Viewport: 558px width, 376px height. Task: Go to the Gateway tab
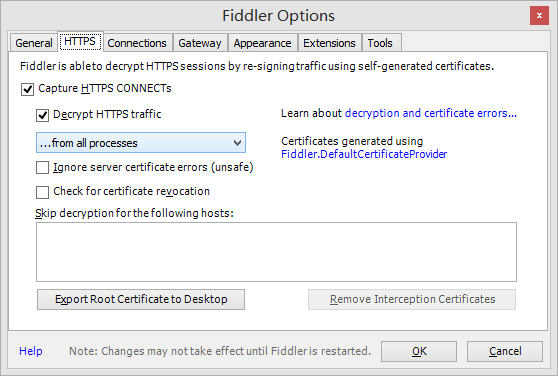tap(200, 43)
